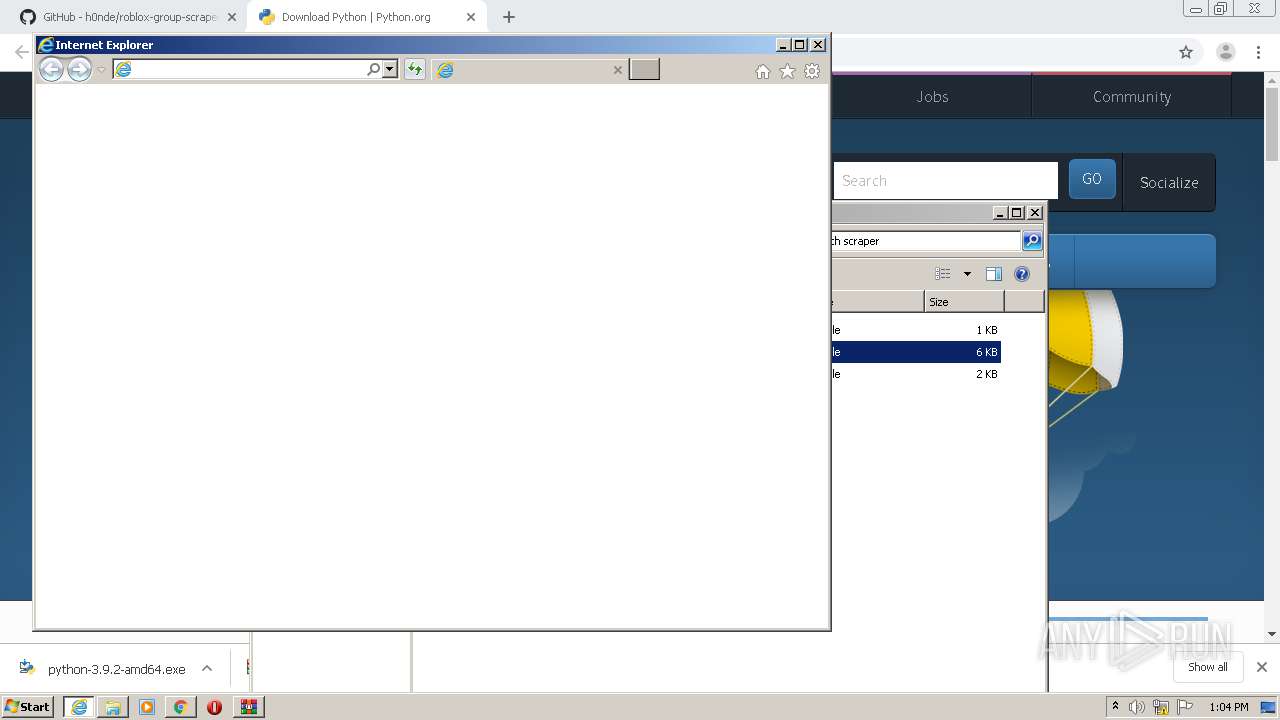Click the network tray icon

tap(1161, 707)
